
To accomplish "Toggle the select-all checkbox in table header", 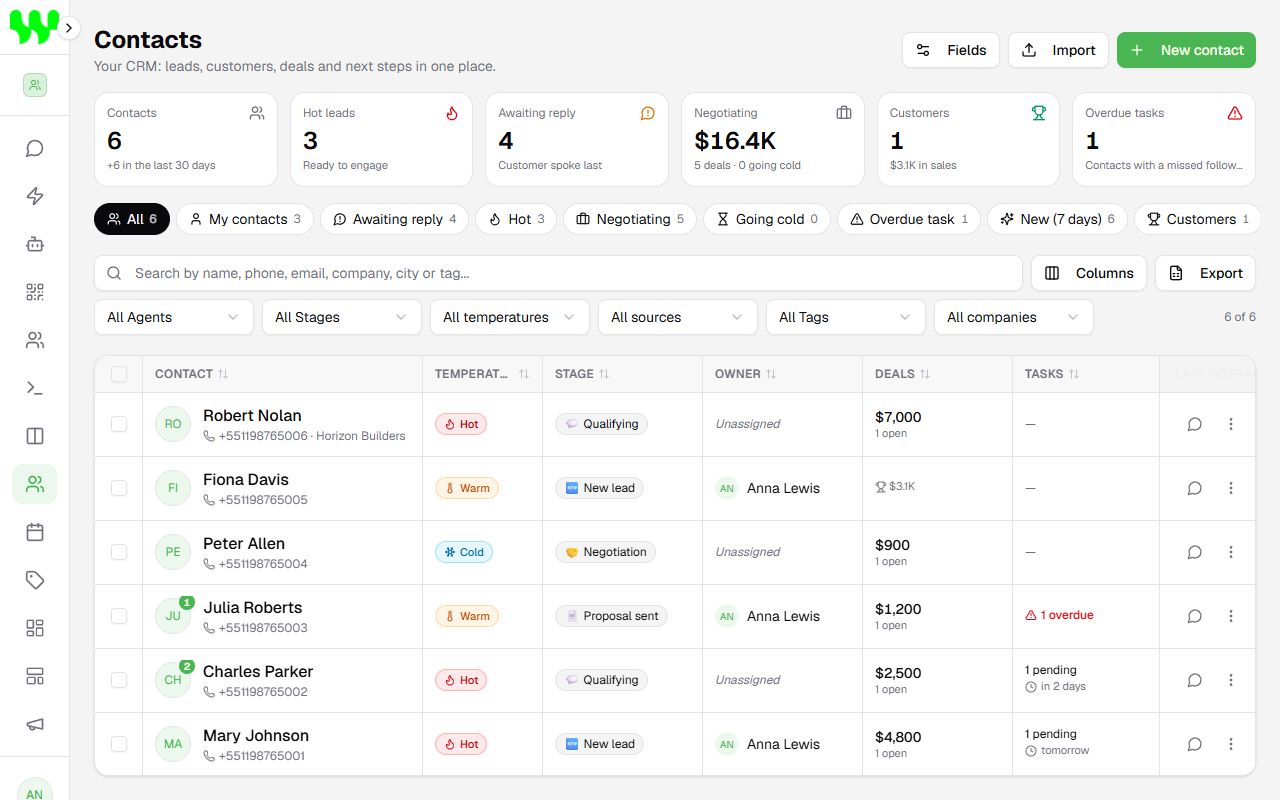I will pyautogui.click(x=119, y=374).
